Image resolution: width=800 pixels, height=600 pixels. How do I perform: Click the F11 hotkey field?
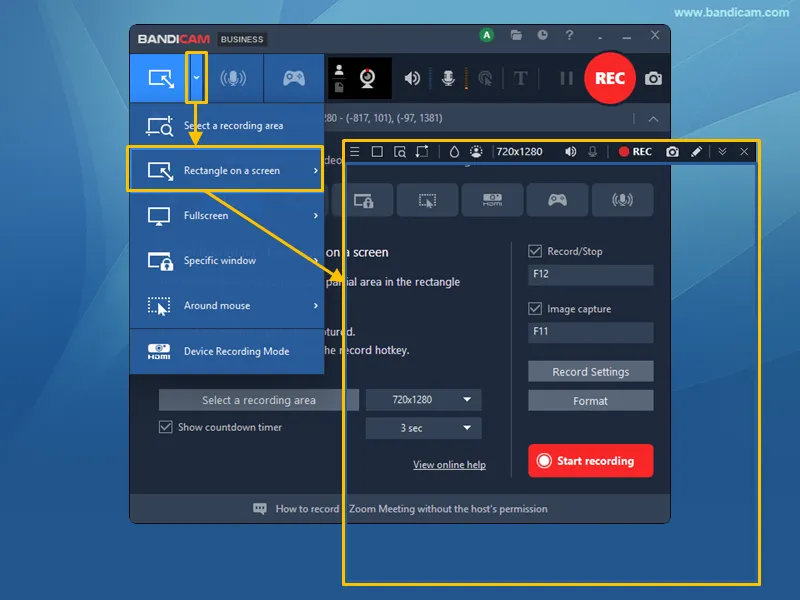point(590,332)
